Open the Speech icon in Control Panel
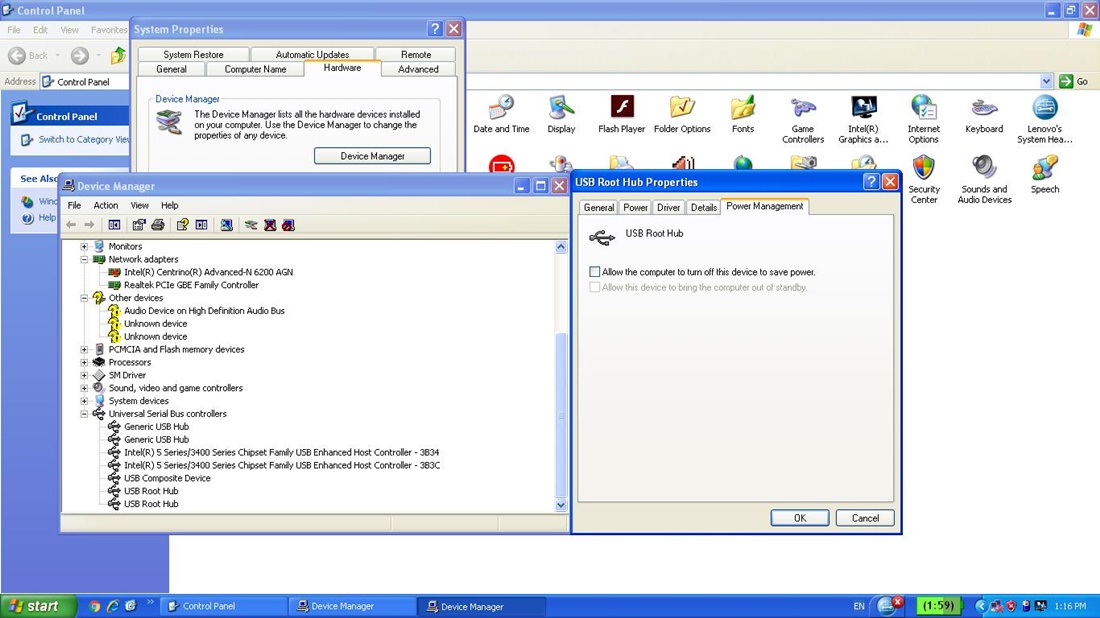The height and width of the screenshot is (618, 1100). point(1045,175)
